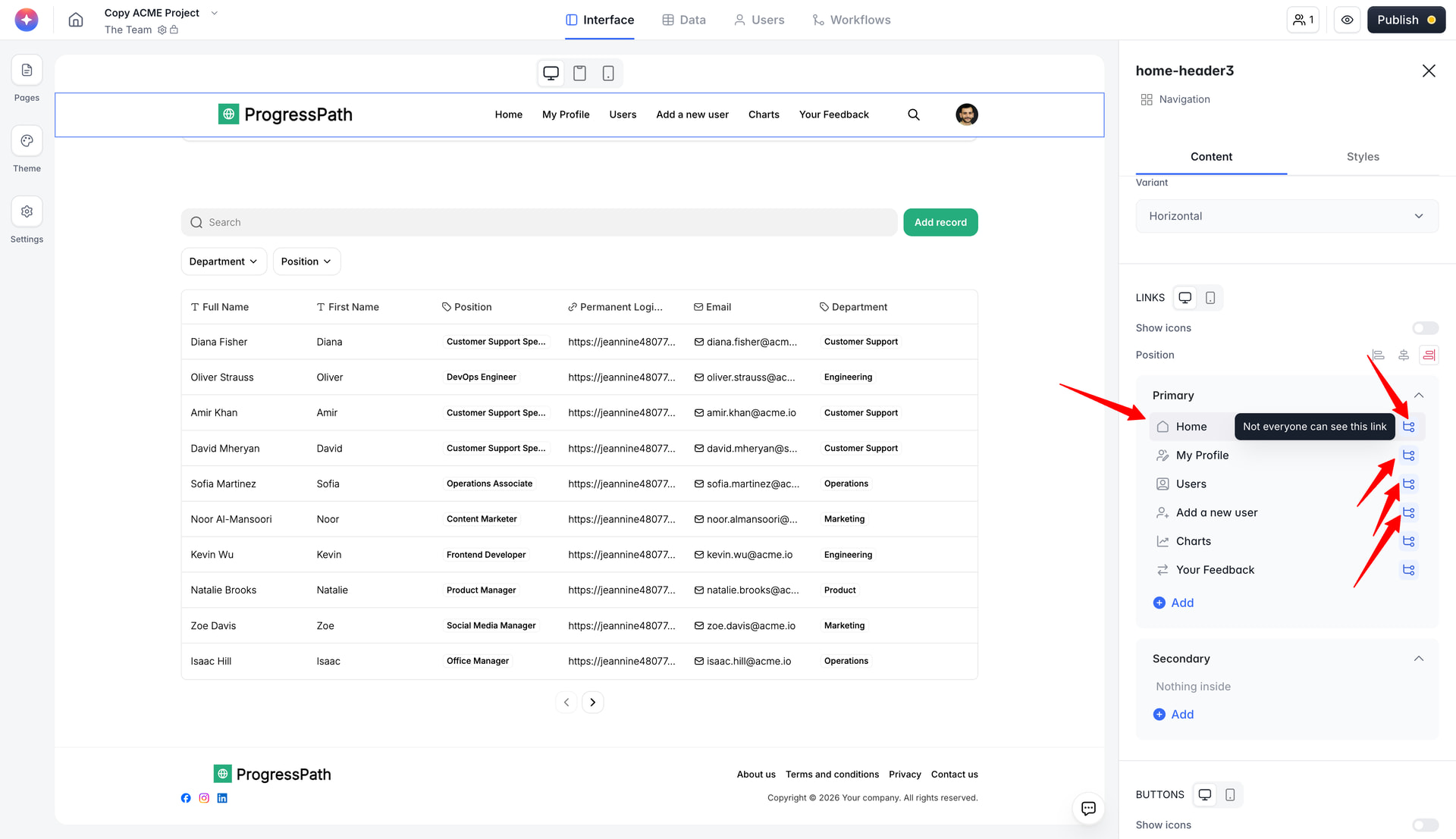This screenshot has height=839, width=1456.
Task: Open the support chat bubble
Action: 1088,808
